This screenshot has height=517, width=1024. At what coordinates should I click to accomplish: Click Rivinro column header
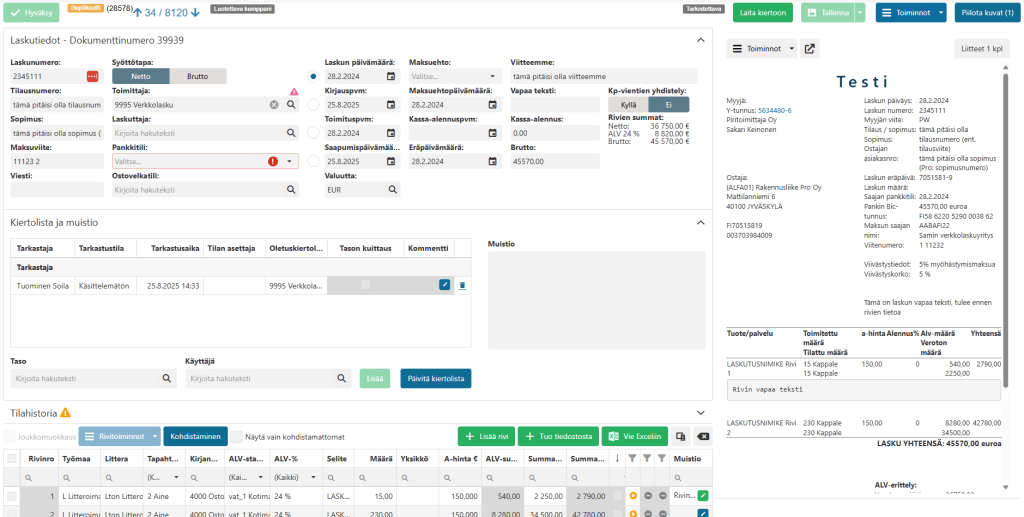[x=41, y=459]
